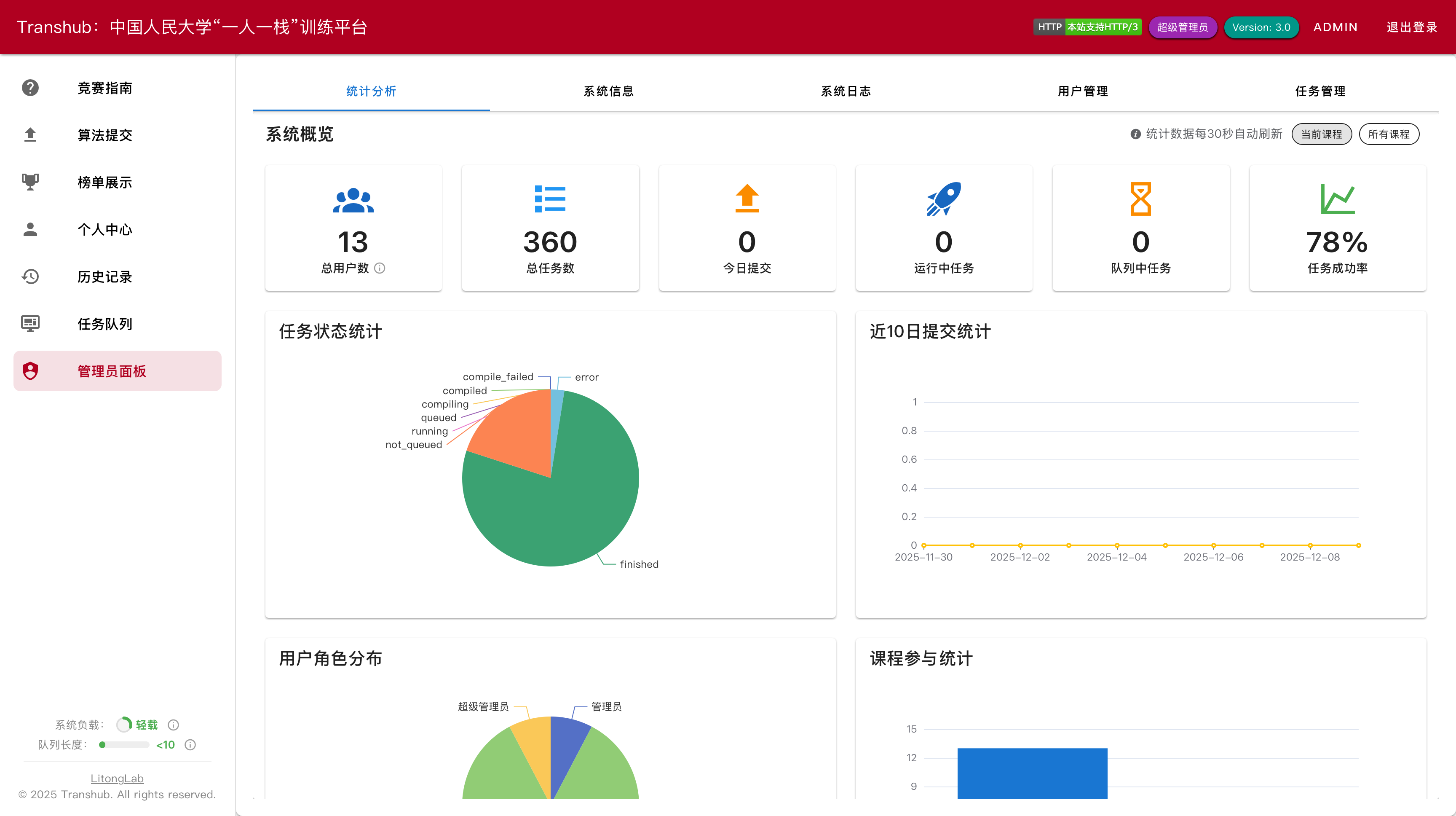Click the person icon beside 个人中心
Screen dimensions: 1456x816
tap(30, 229)
